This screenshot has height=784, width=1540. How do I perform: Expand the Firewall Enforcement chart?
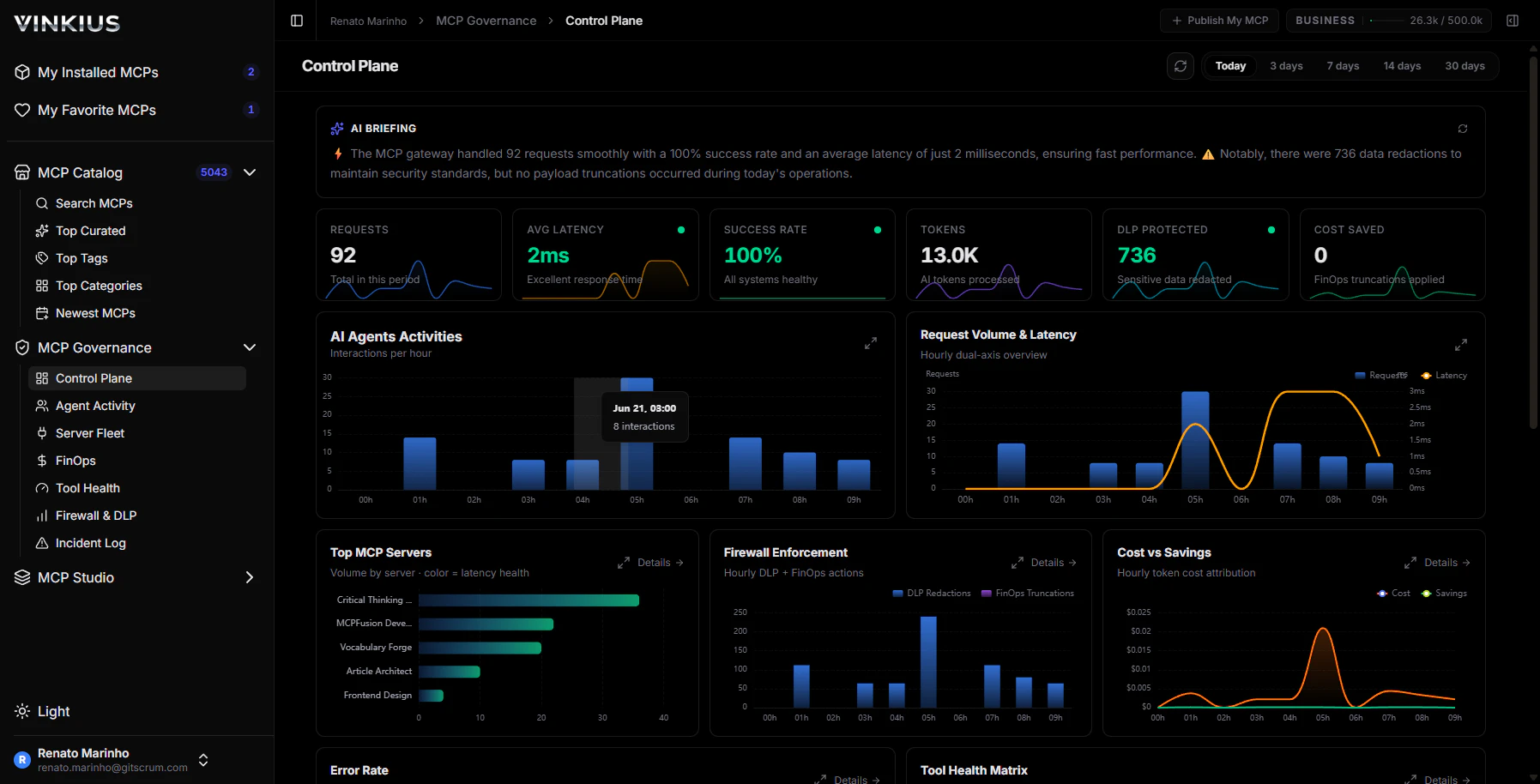1017,563
